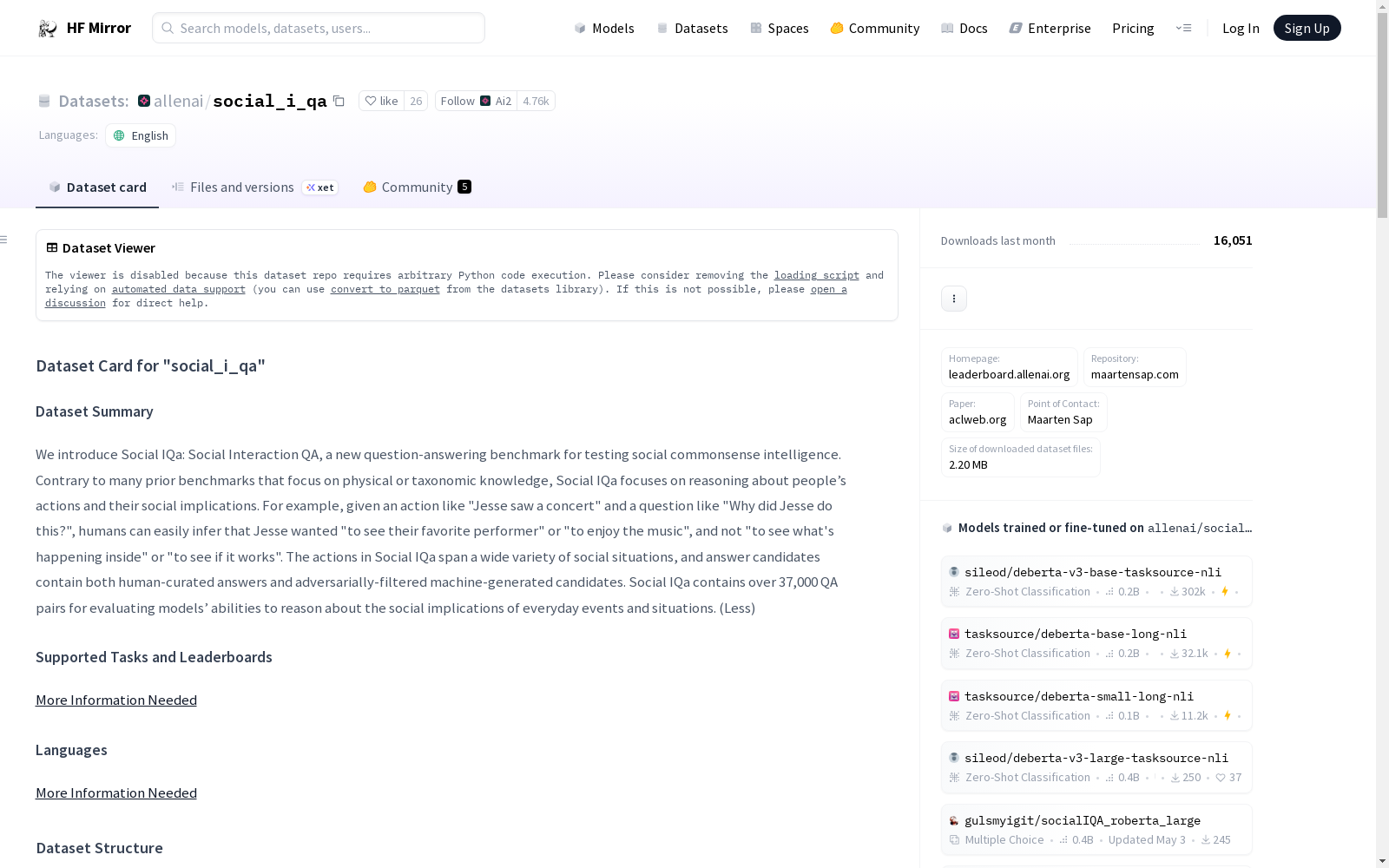Click the Datasets breadcrumb icon
The image size is (1389, 868).
pos(44,101)
